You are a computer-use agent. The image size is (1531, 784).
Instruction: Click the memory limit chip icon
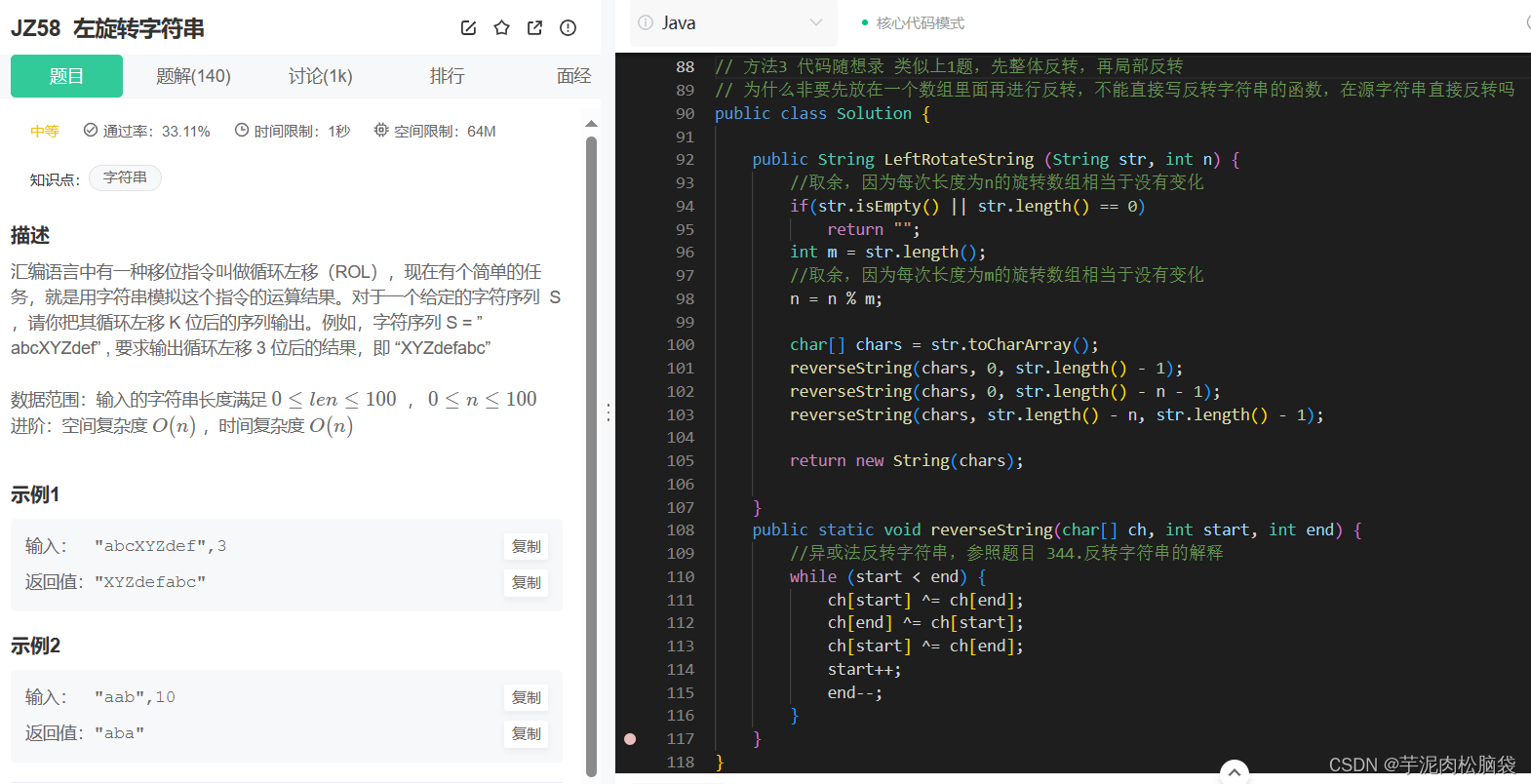381,130
